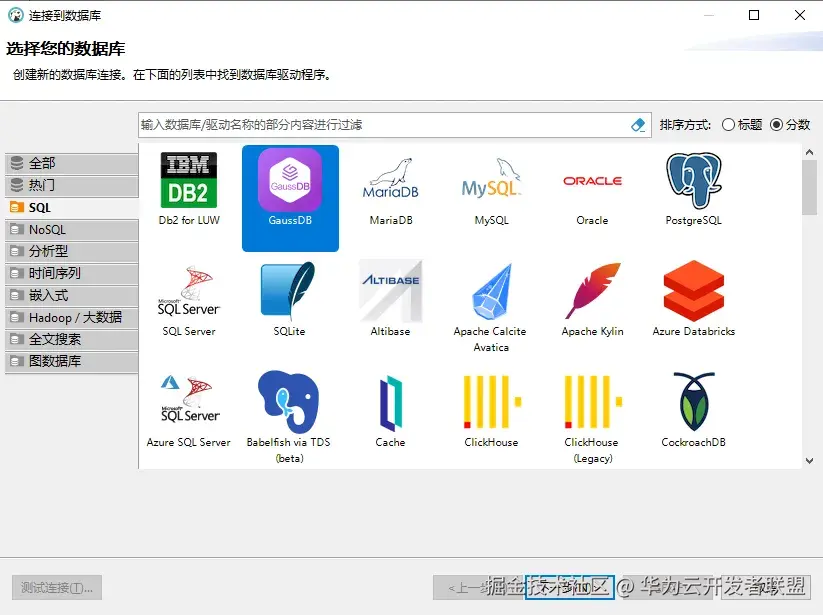This screenshot has width=823, height=615.
Task: Switch to the NoSQL category
Action: [72, 229]
